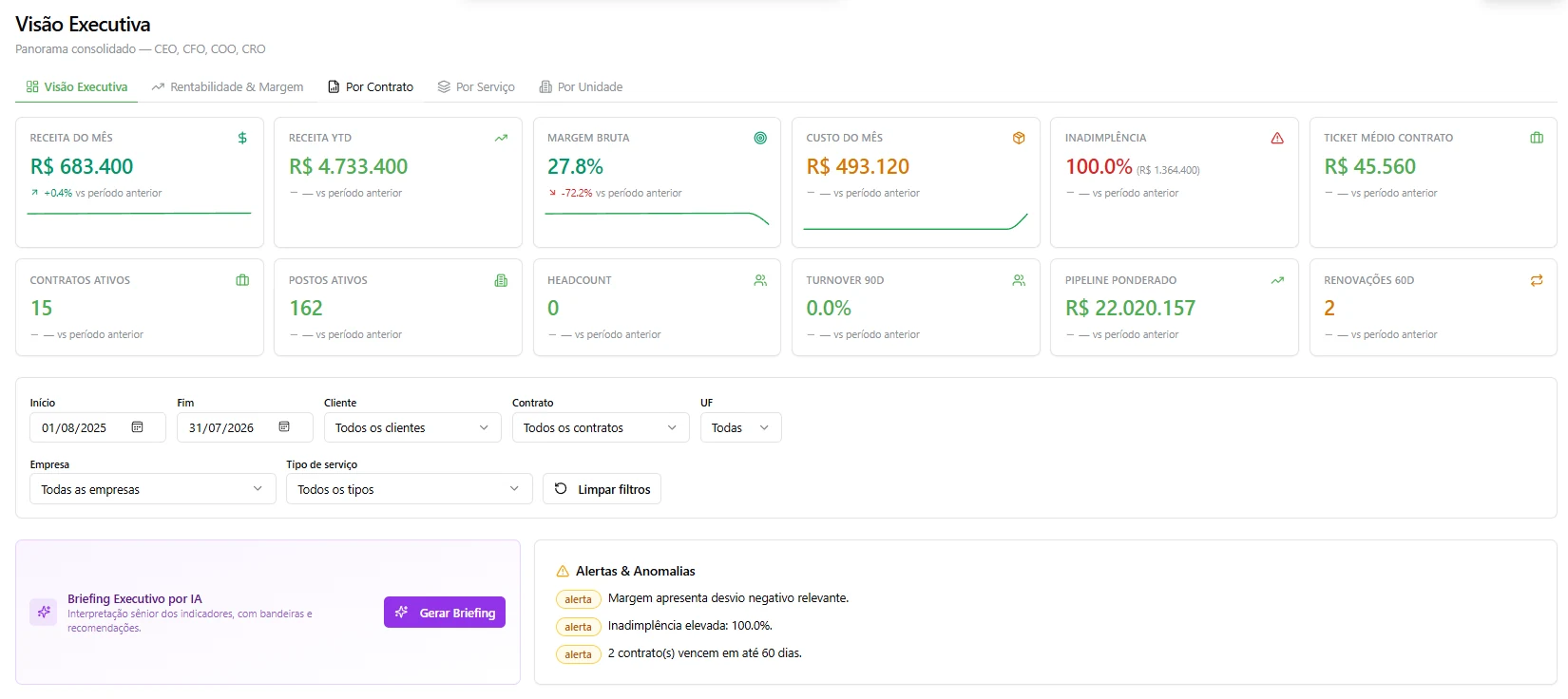Click the Limpar filtros button
The image size is (1568, 699).
click(602, 489)
